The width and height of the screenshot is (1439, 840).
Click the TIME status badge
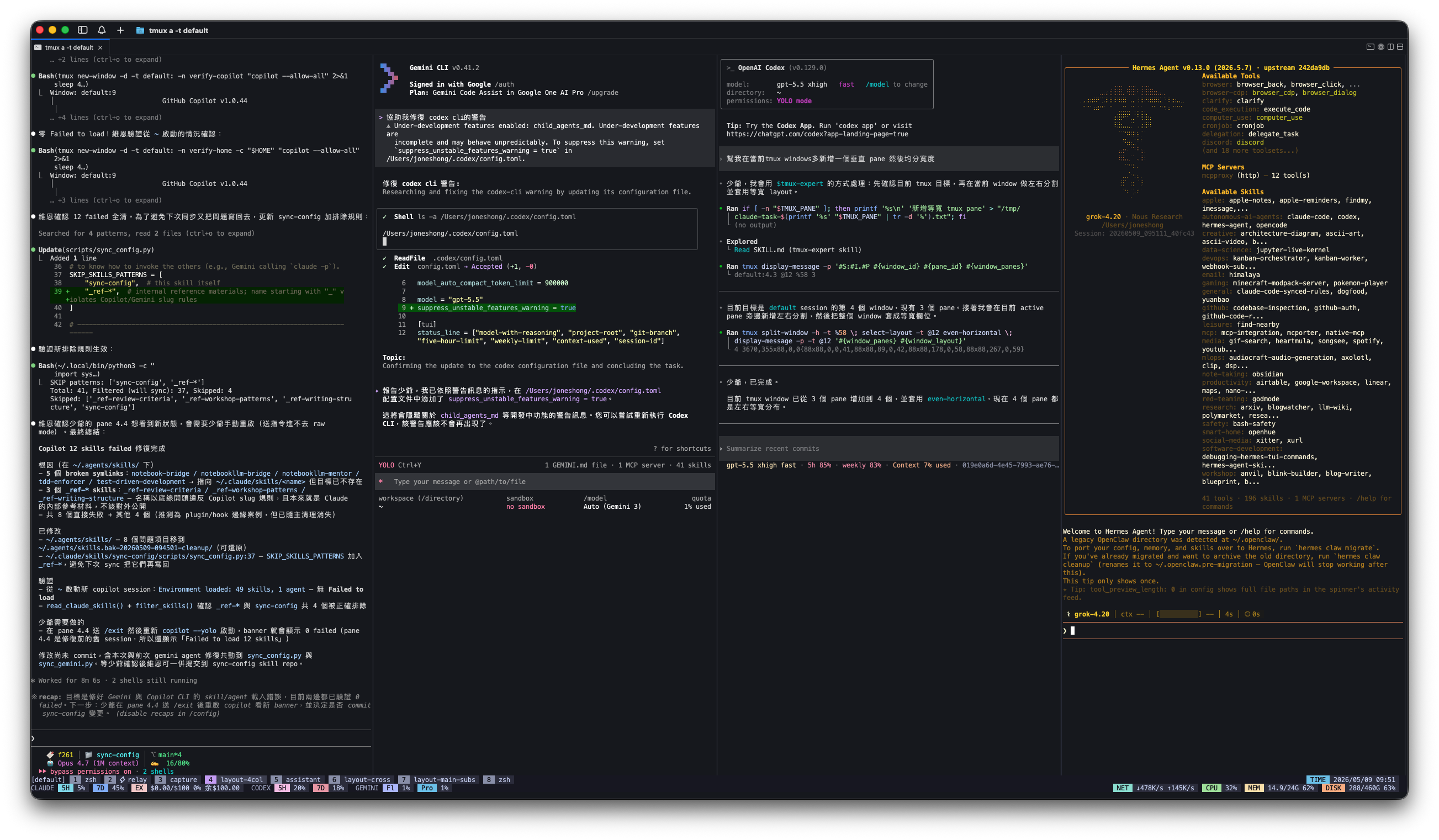[1318, 779]
